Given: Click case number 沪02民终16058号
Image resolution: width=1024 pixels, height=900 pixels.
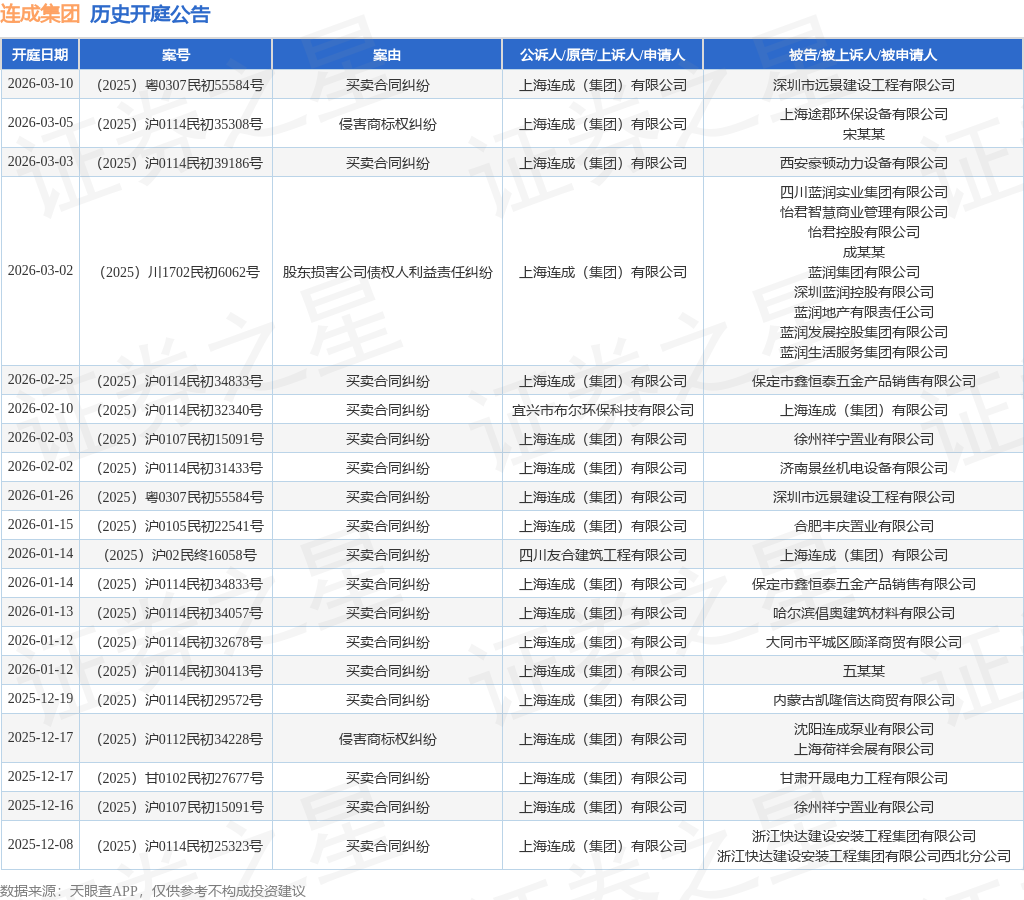Looking at the screenshot, I should (x=180, y=555).
